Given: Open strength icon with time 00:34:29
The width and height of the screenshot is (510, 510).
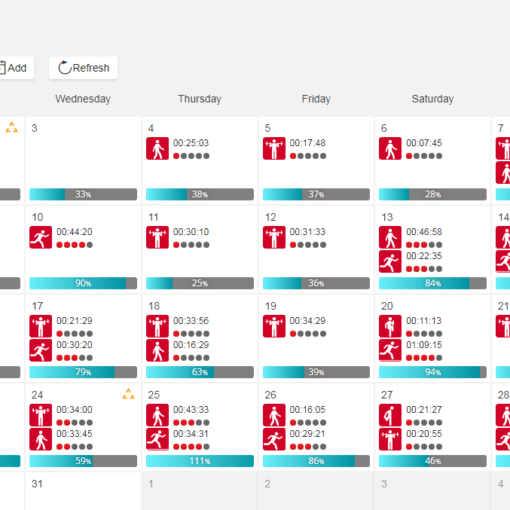Looking at the screenshot, I should 274,326.
